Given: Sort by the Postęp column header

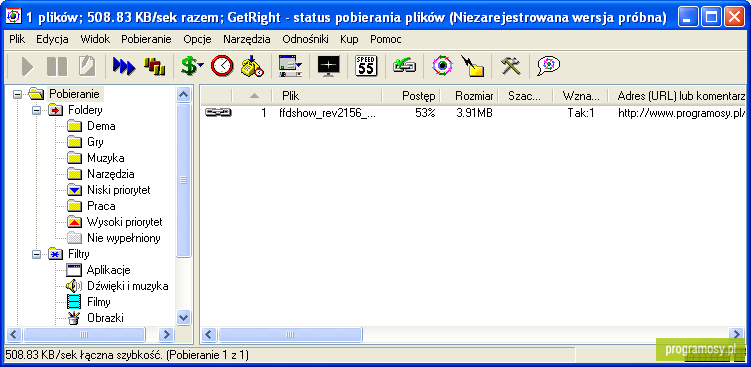Looking at the screenshot, I should click(x=411, y=96).
